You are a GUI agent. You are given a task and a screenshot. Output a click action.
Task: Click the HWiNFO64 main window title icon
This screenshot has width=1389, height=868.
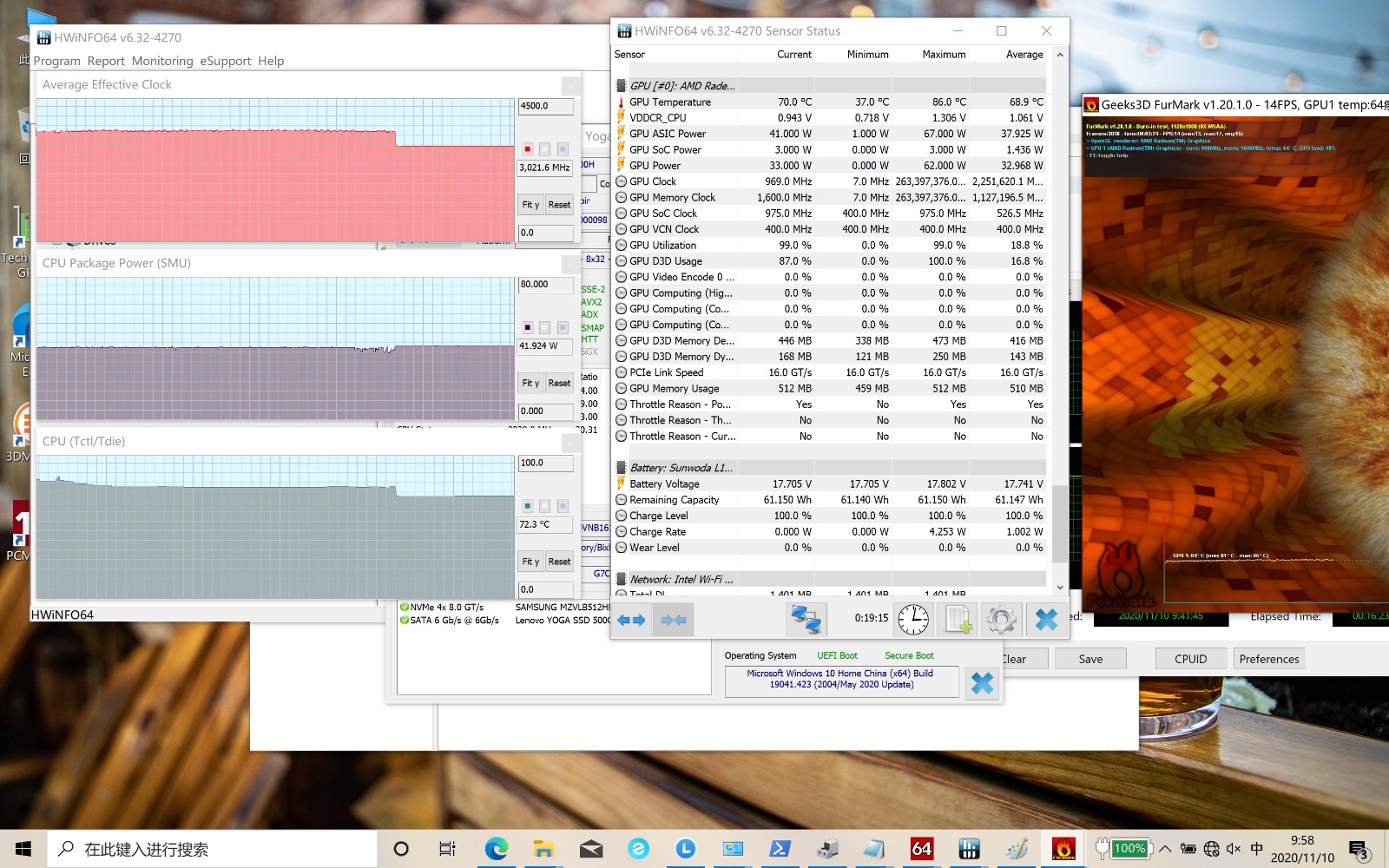click(43, 37)
